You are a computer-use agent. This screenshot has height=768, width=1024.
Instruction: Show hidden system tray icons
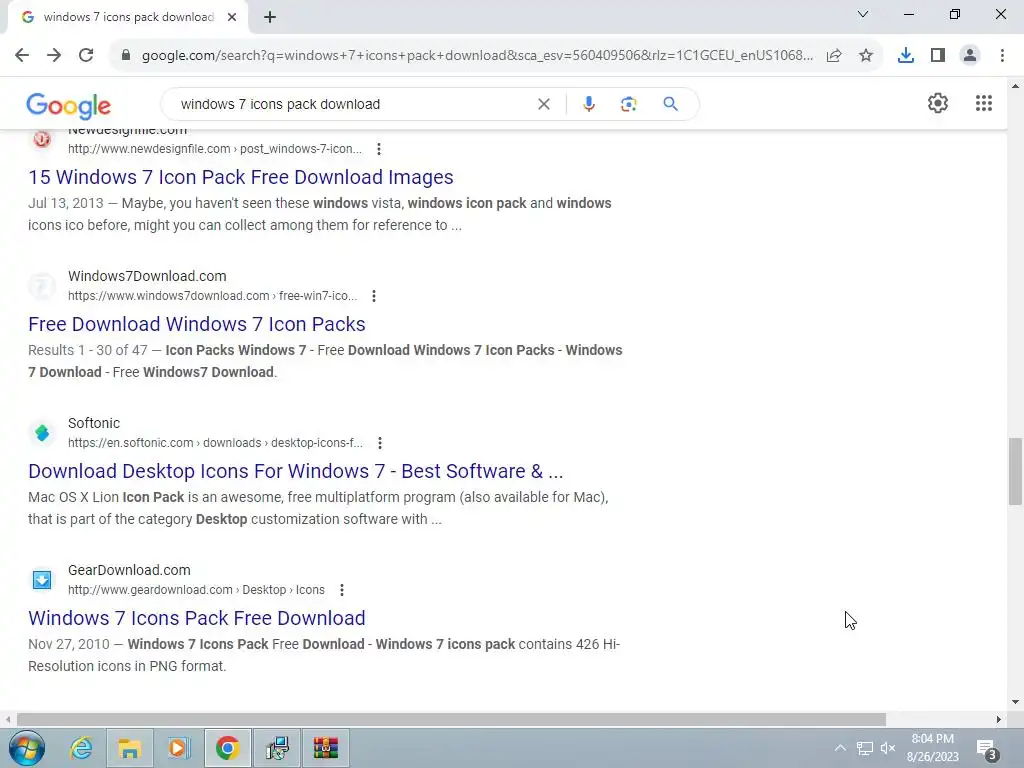click(x=840, y=748)
